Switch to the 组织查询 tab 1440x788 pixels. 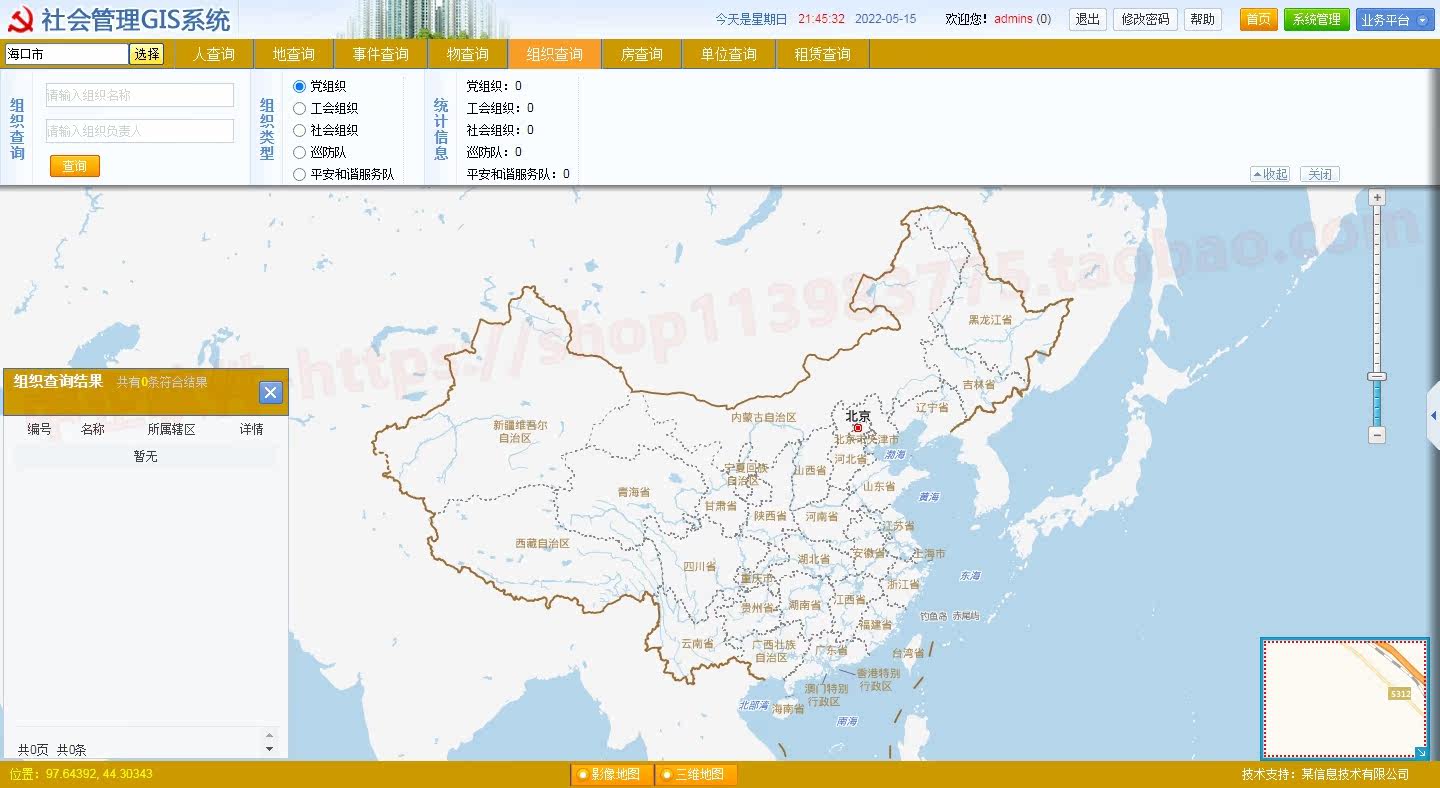(x=555, y=54)
